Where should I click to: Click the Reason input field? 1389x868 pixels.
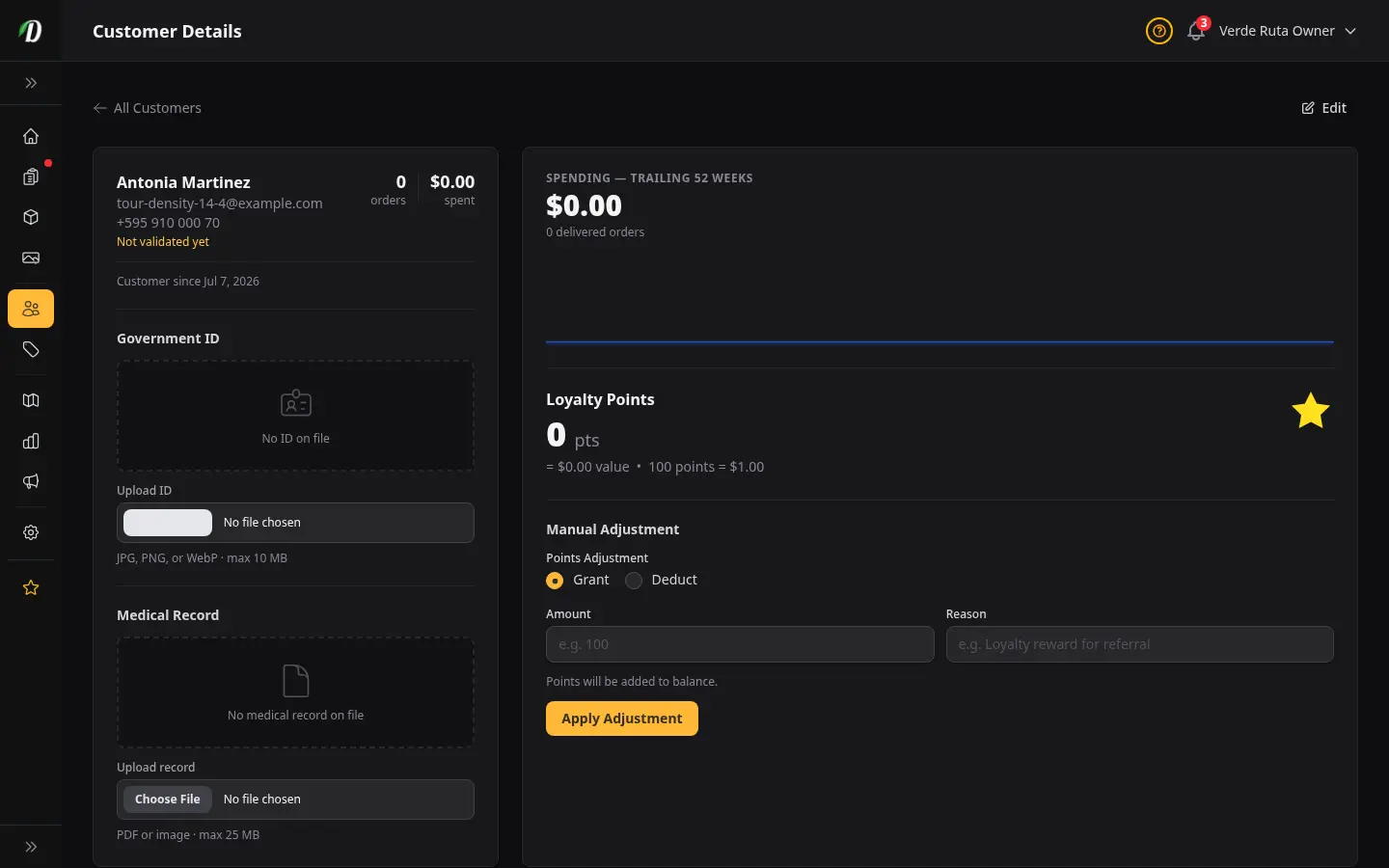tap(1140, 644)
